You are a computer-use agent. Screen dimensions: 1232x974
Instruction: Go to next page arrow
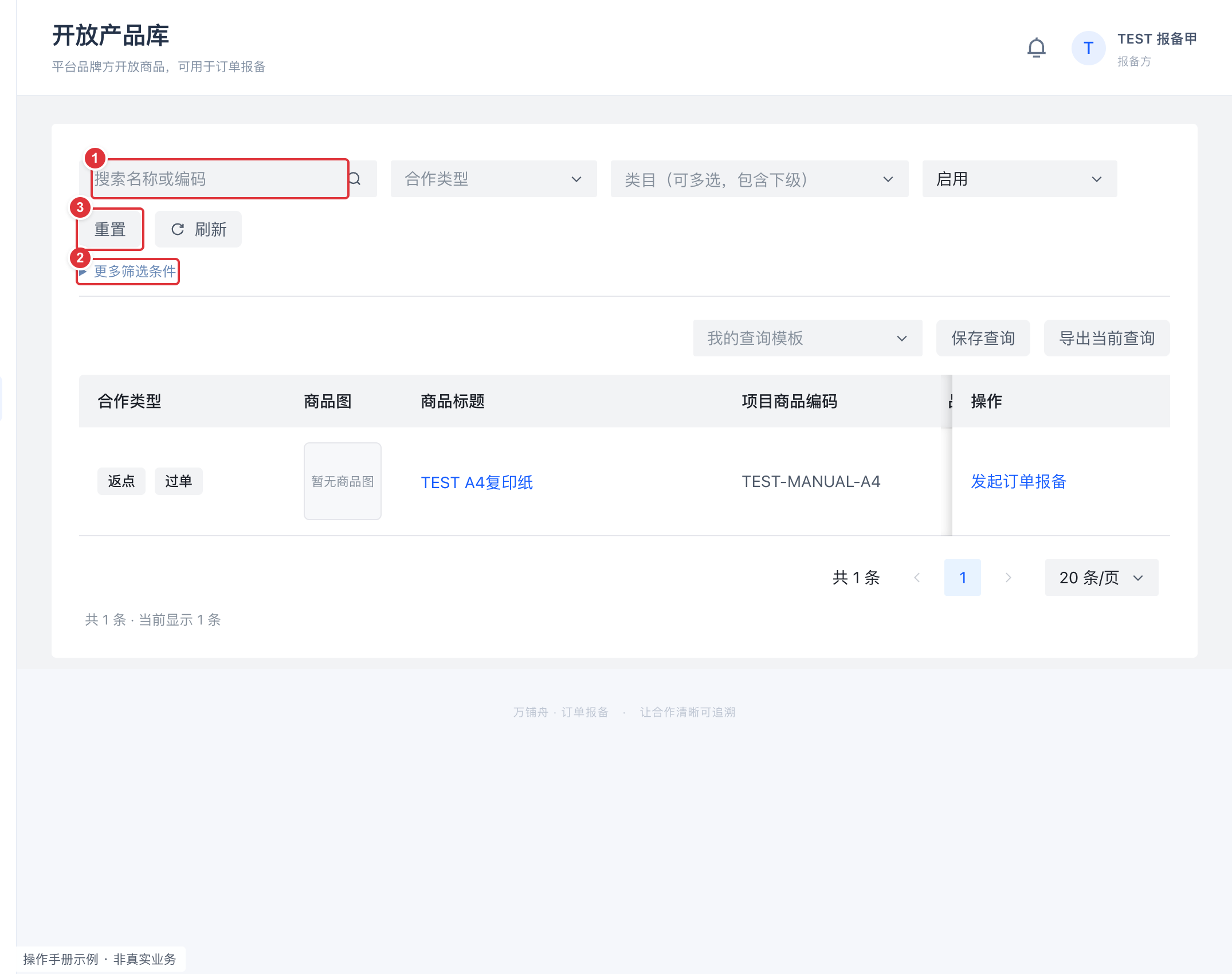click(1009, 578)
